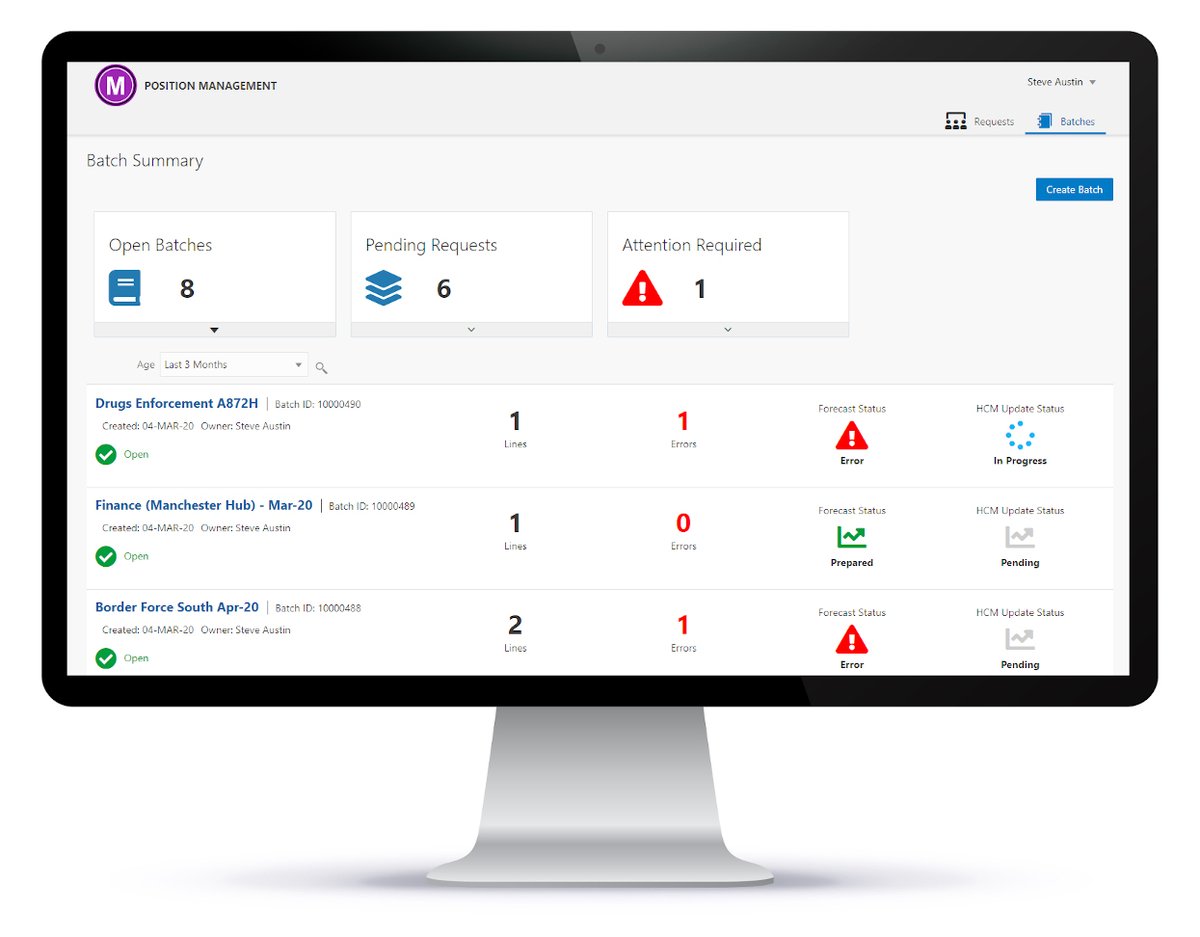Click Errors count for Border Force batch

tap(684, 625)
